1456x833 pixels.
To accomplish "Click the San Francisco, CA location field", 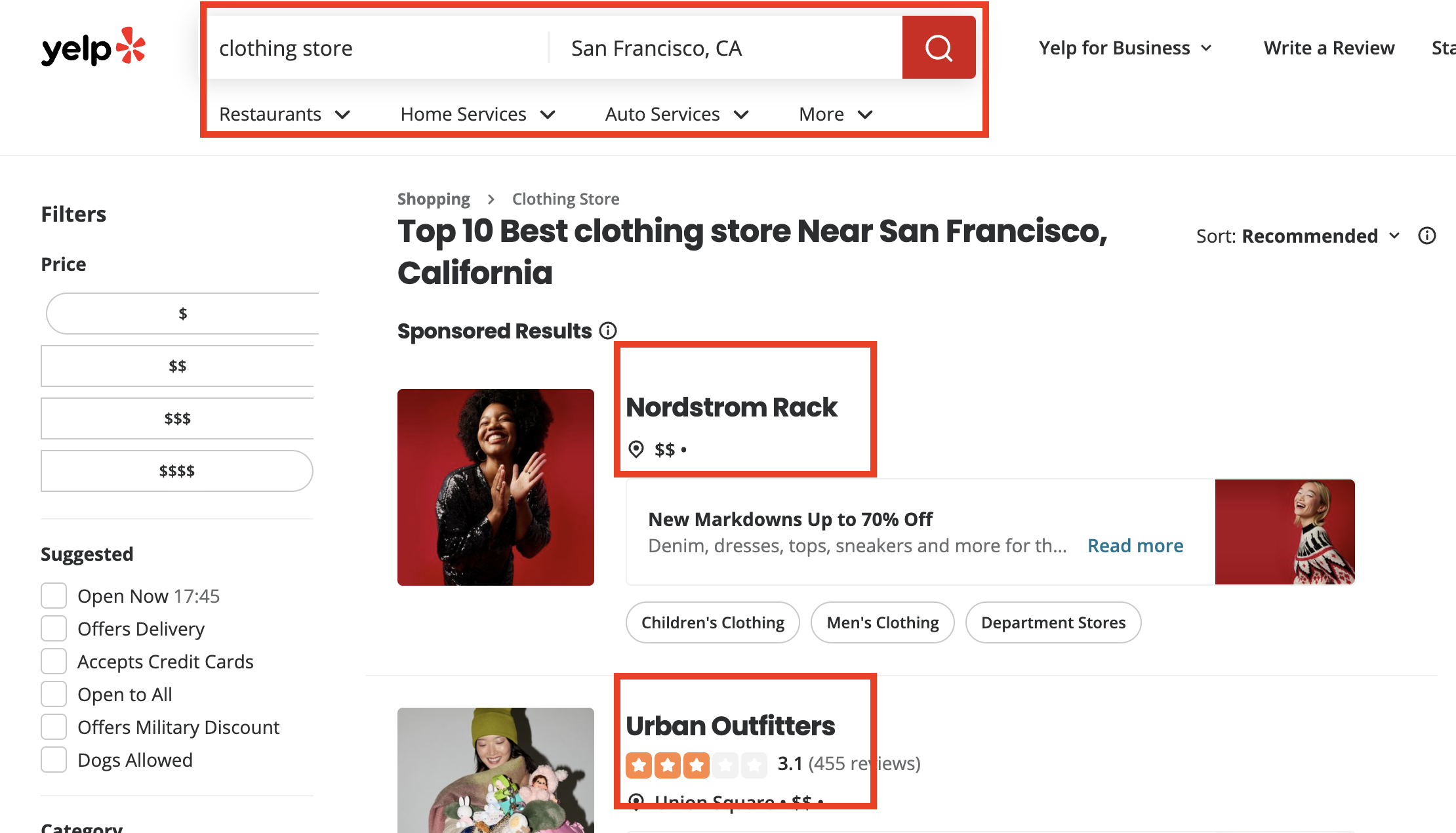I will tap(726, 48).
